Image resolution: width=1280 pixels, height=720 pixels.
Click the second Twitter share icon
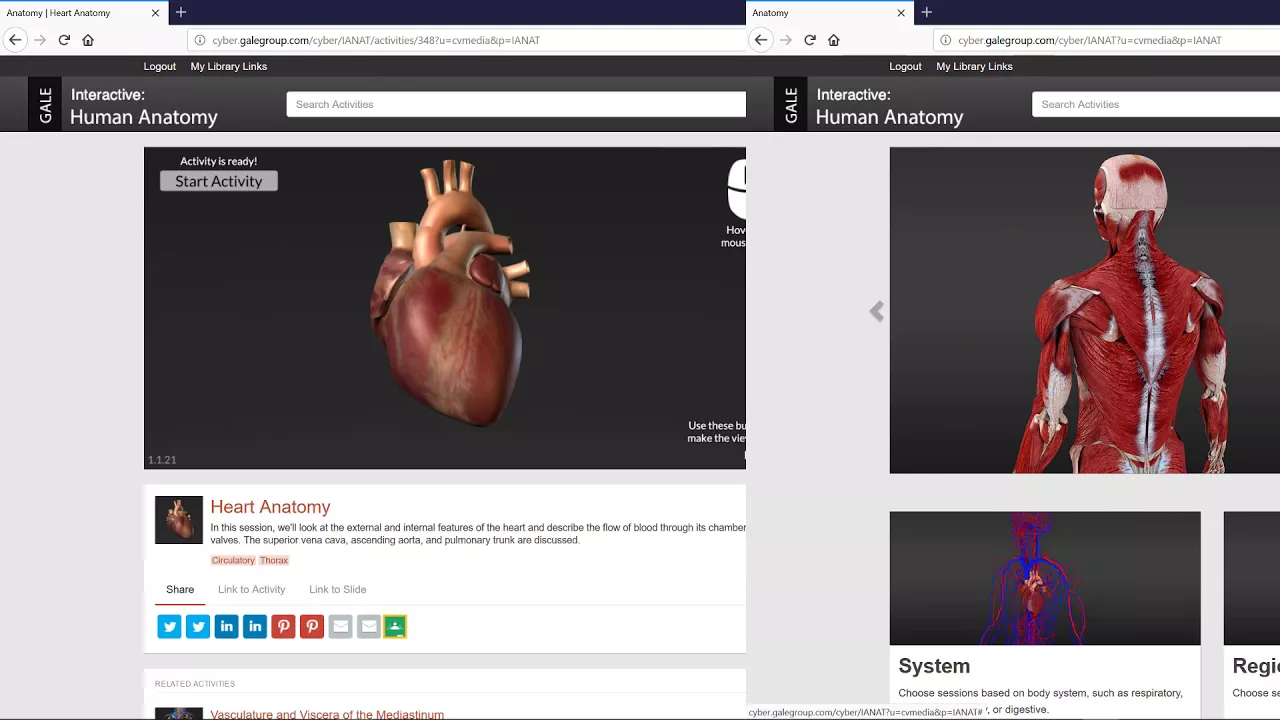198,626
